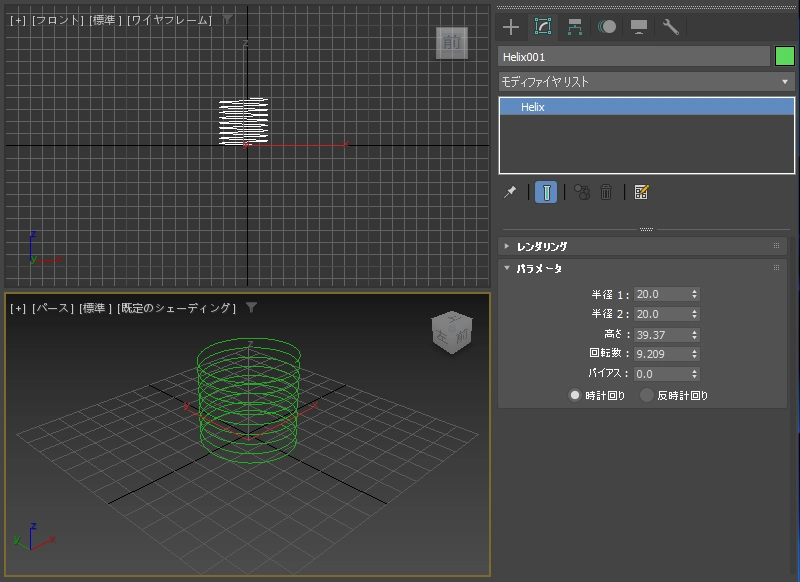Image resolution: width=800 pixels, height=582 pixels.
Task: Open the [+] menu in perspective viewport
Action: [18, 308]
